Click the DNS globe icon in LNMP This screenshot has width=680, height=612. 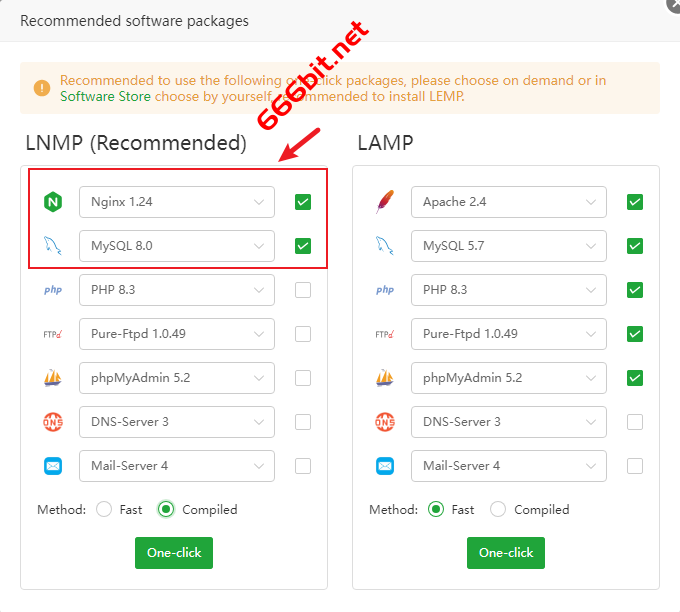(x=53, y=422)
